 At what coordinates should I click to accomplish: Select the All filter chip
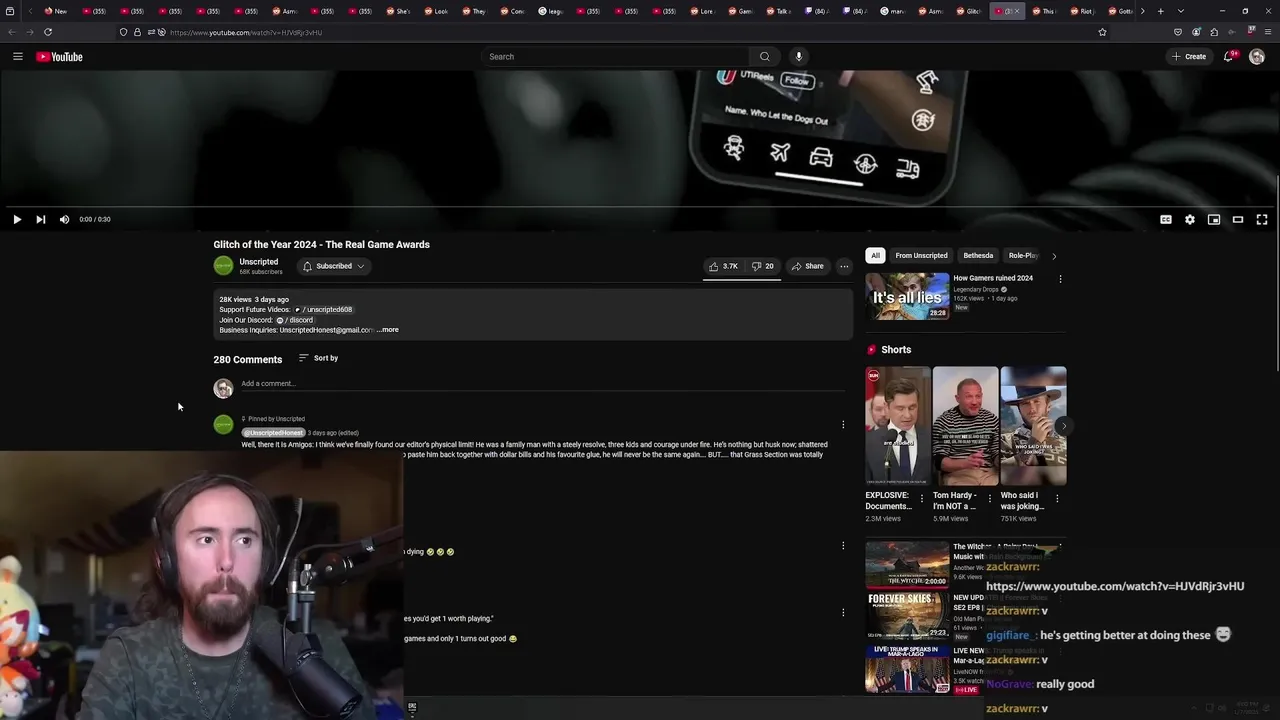point(875,256)
